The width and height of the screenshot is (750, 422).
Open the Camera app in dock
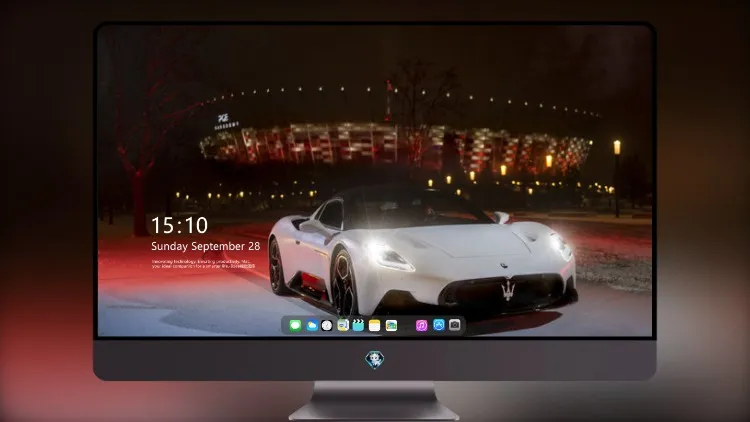[455, 325]
